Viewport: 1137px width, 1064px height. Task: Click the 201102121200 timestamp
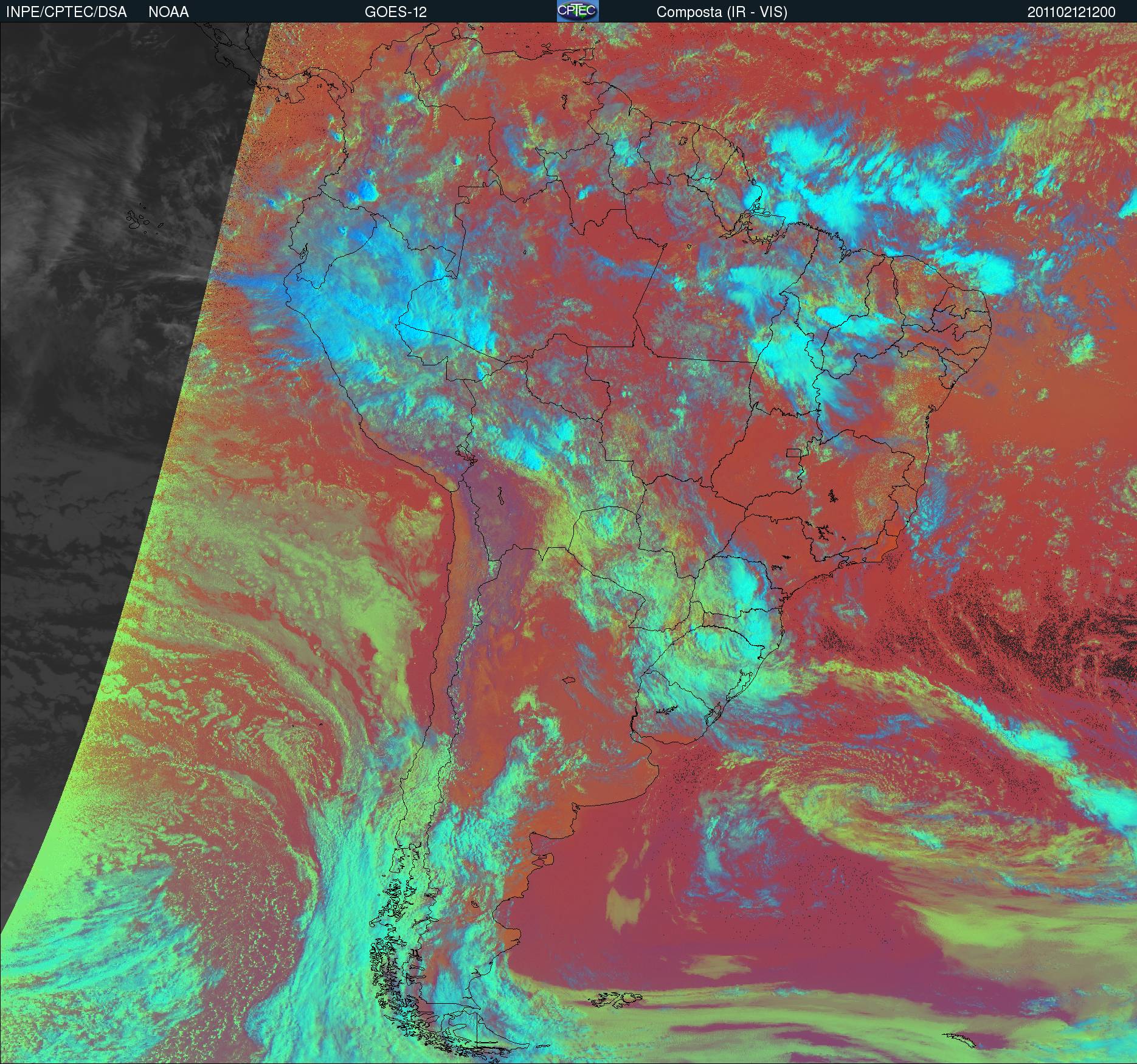coord(1071,12)
